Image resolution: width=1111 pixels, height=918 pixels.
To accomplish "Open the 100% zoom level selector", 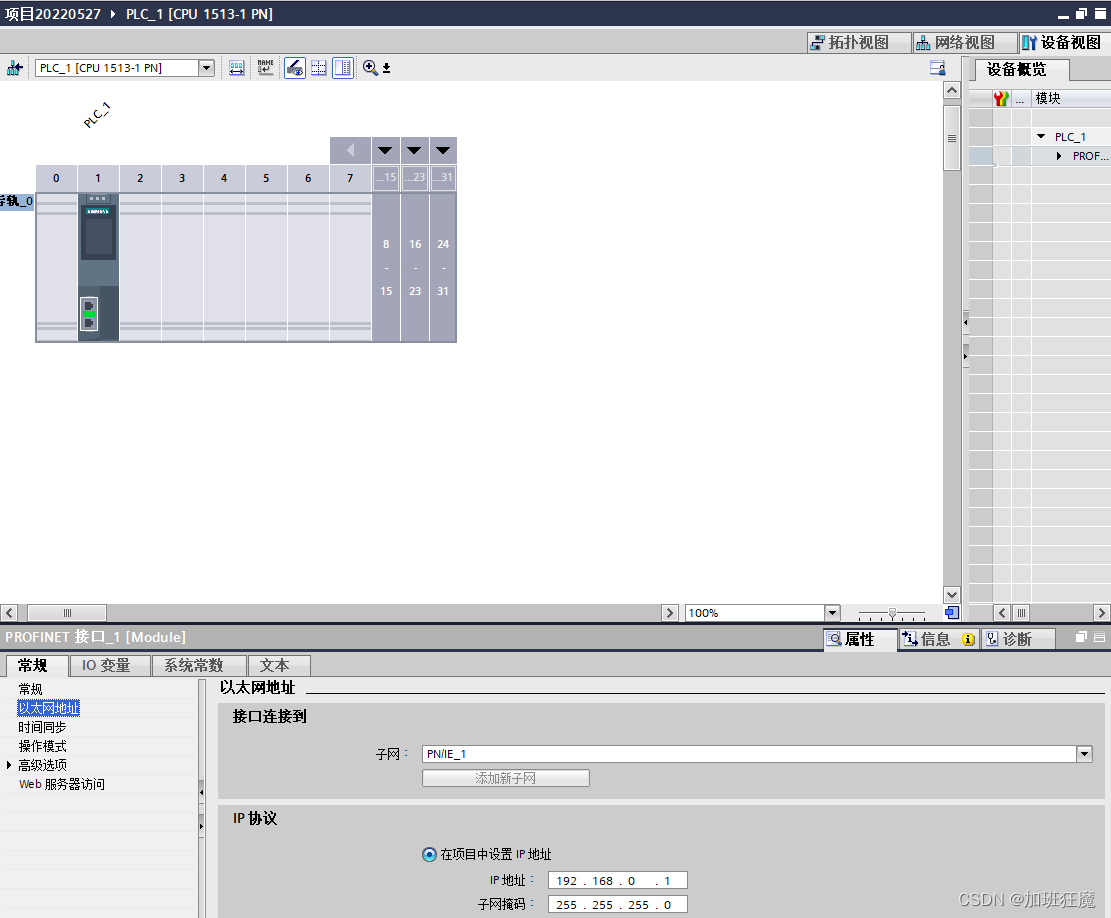I will click(x=831, y=612).
